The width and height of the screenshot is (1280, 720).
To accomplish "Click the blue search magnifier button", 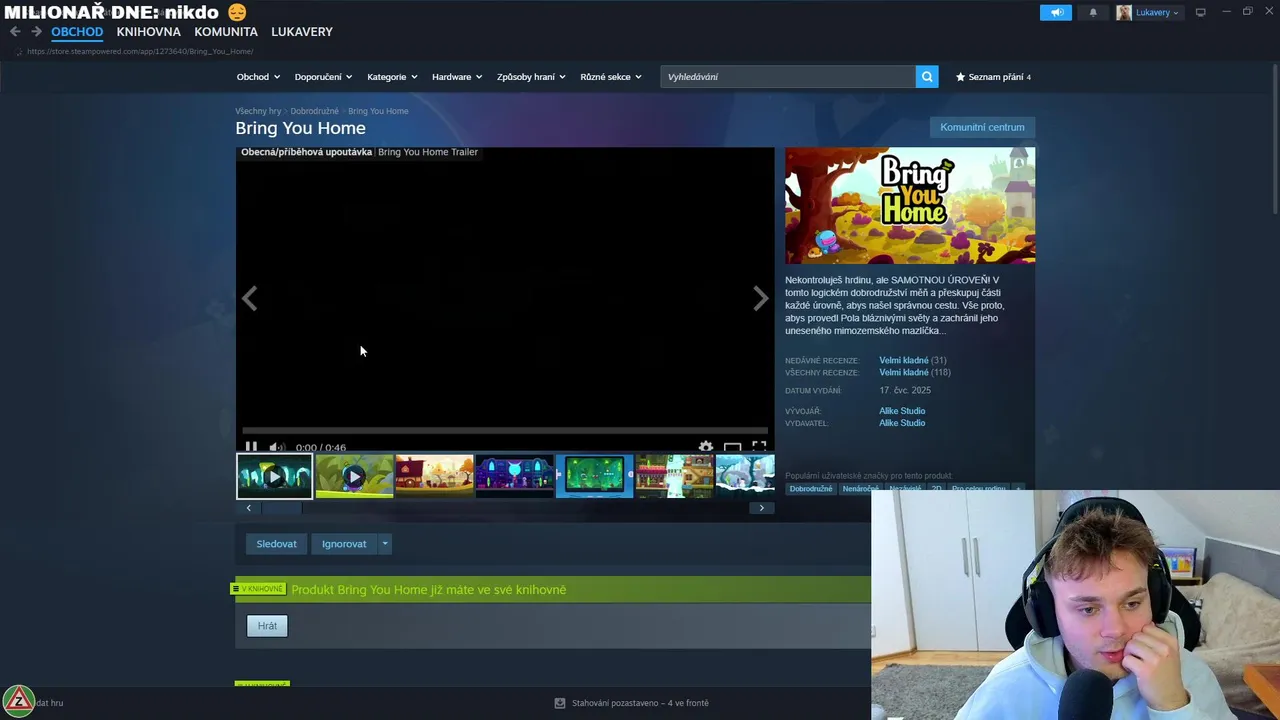I will pyautogui.click(x=927, y=77).
